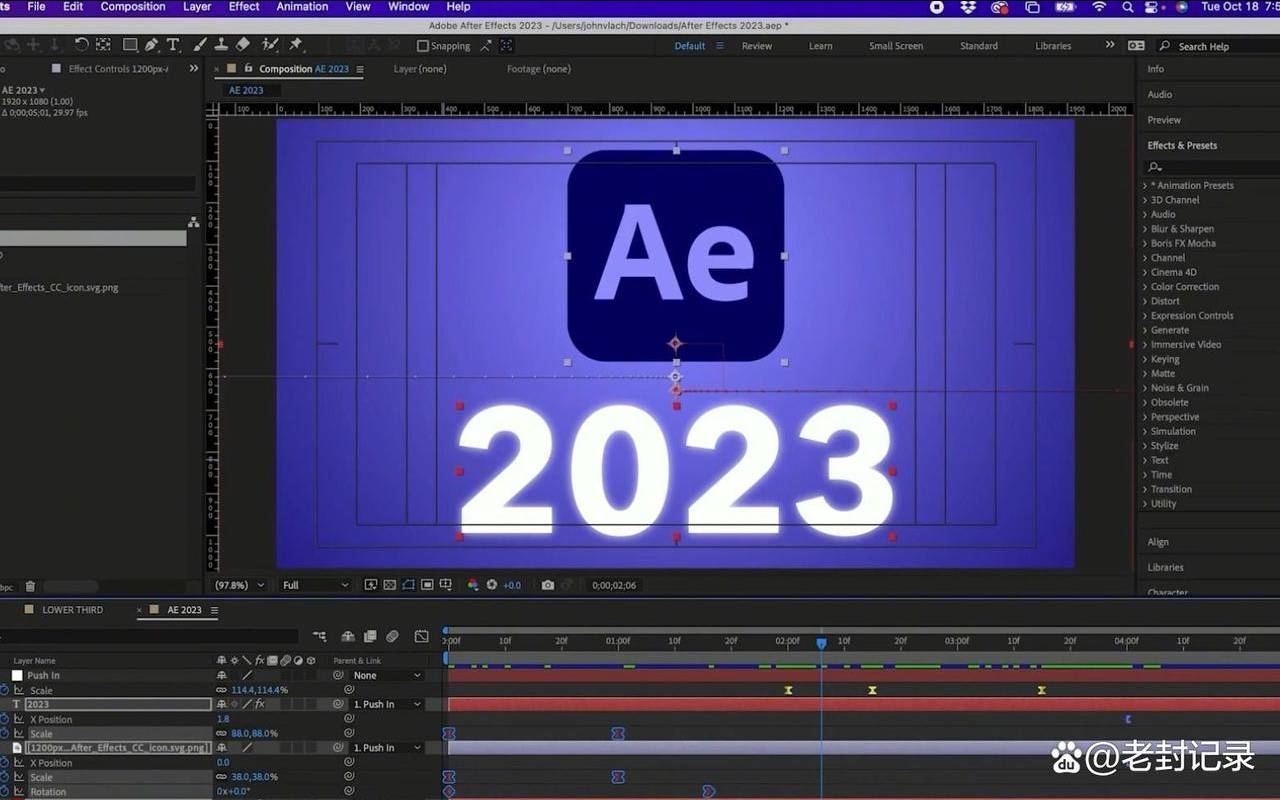The image size is (1280, 800).
Task: Open grid and guide options icon
Action: (x=447, y=585)
